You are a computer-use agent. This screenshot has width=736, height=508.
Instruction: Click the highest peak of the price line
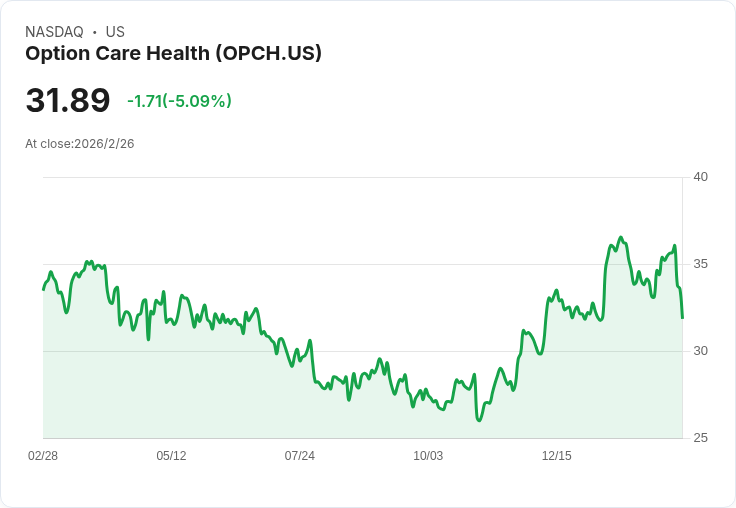coord(621,238)
